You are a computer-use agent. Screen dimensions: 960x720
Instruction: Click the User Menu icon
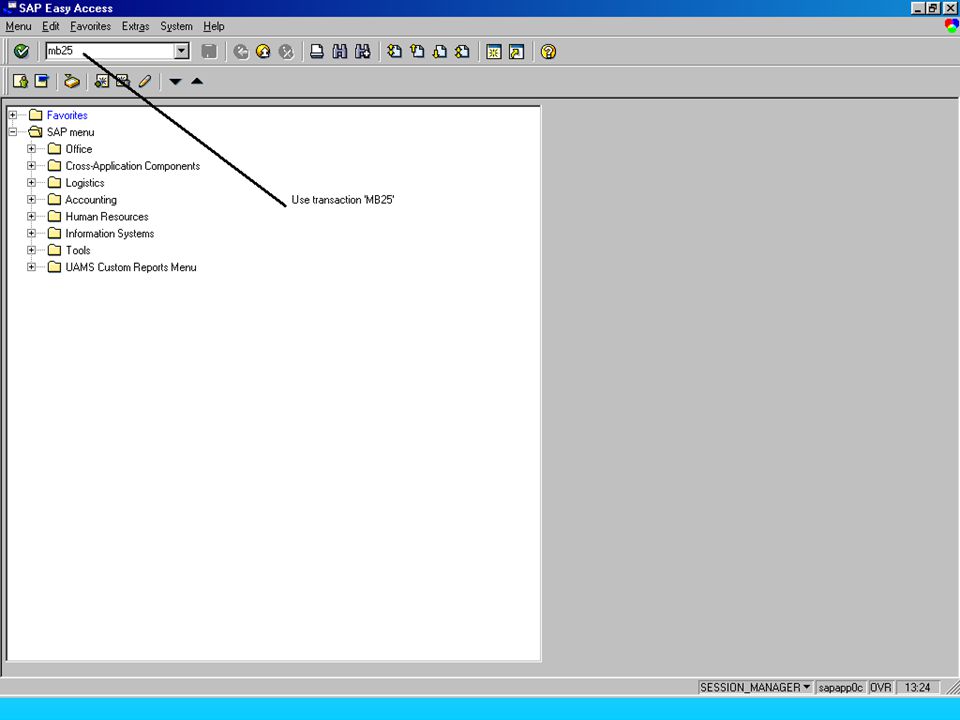click(x=20, y=81)
